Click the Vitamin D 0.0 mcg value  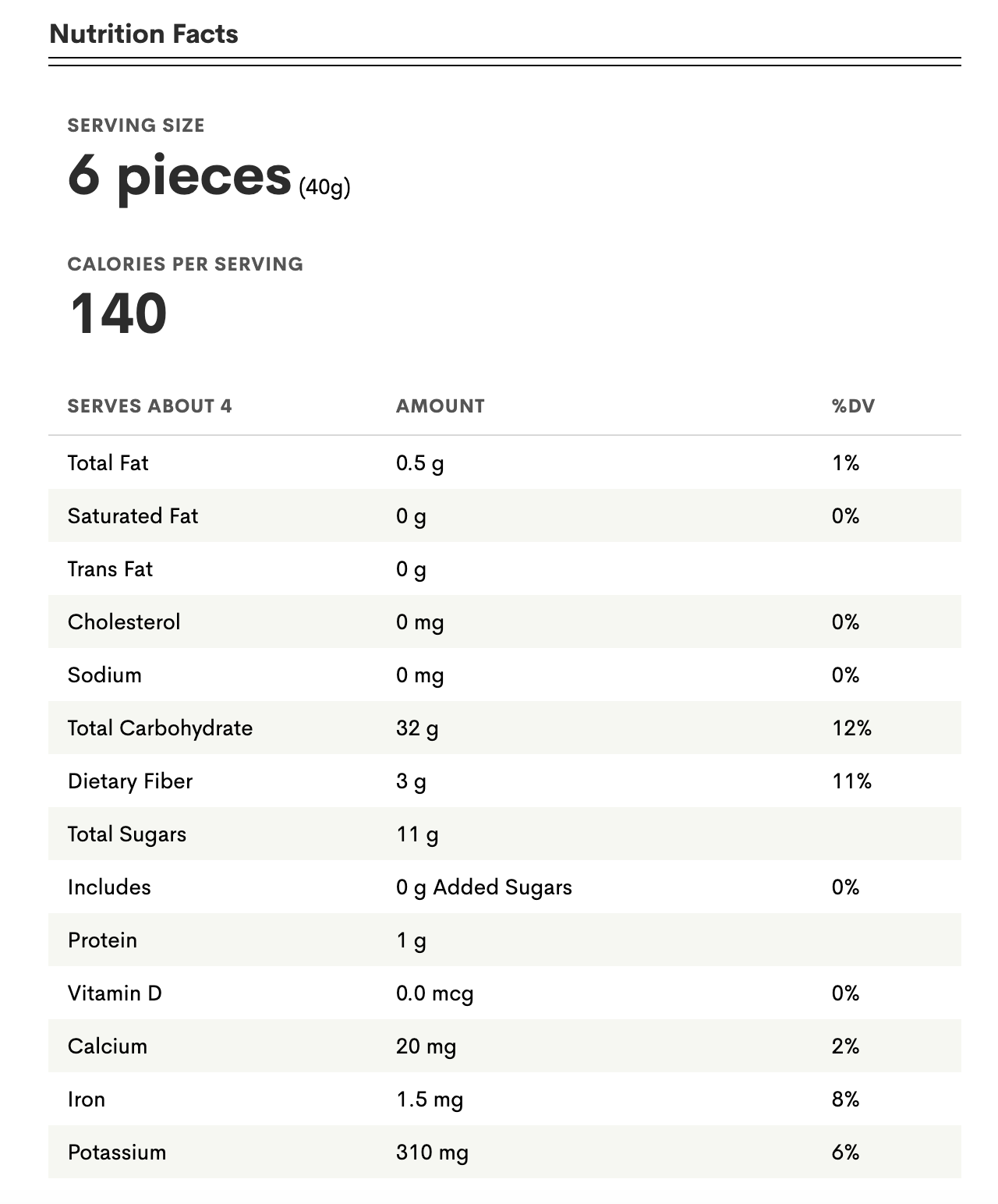434,993
